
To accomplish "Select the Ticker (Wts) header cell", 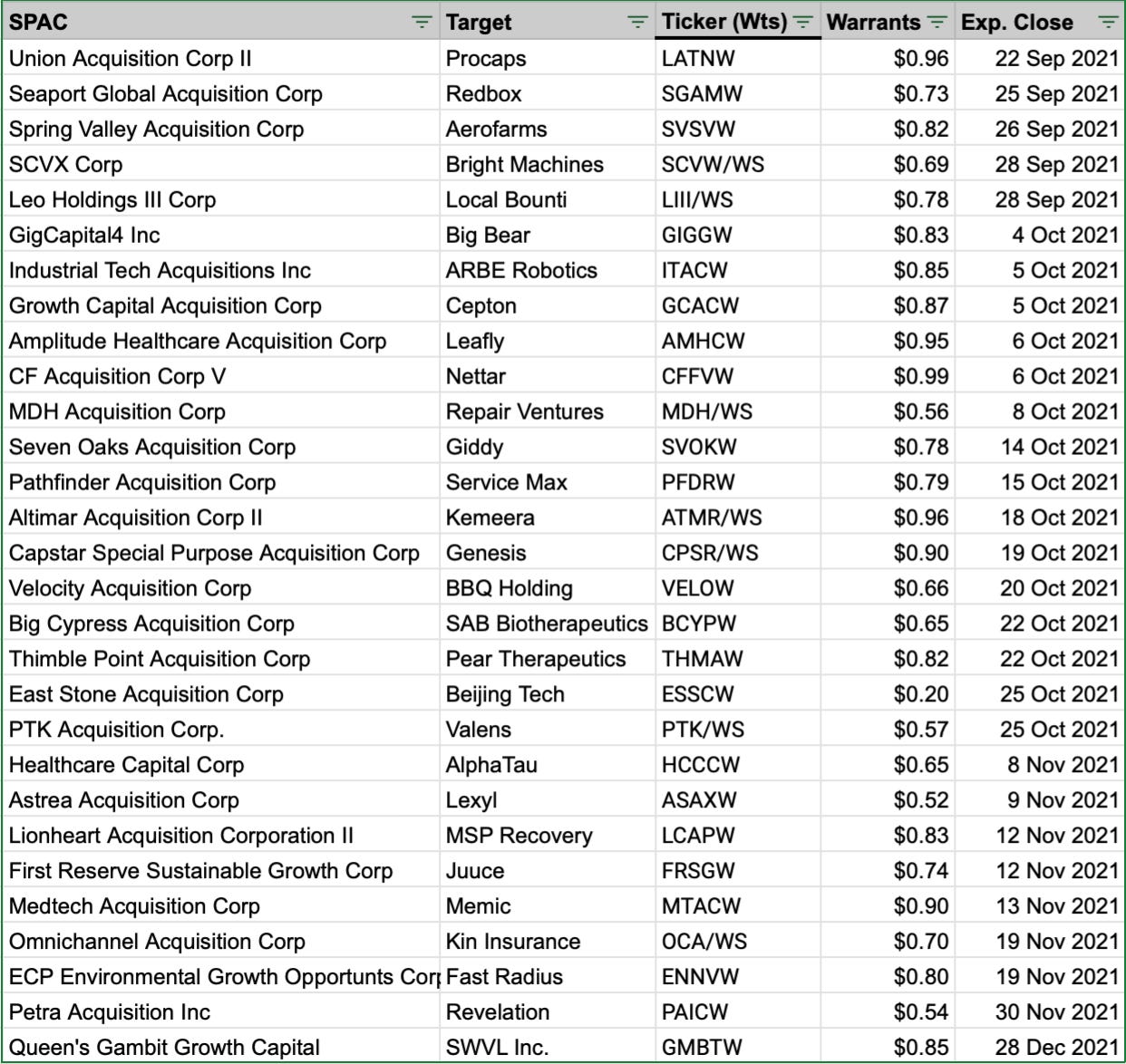I will click(738, 22).
